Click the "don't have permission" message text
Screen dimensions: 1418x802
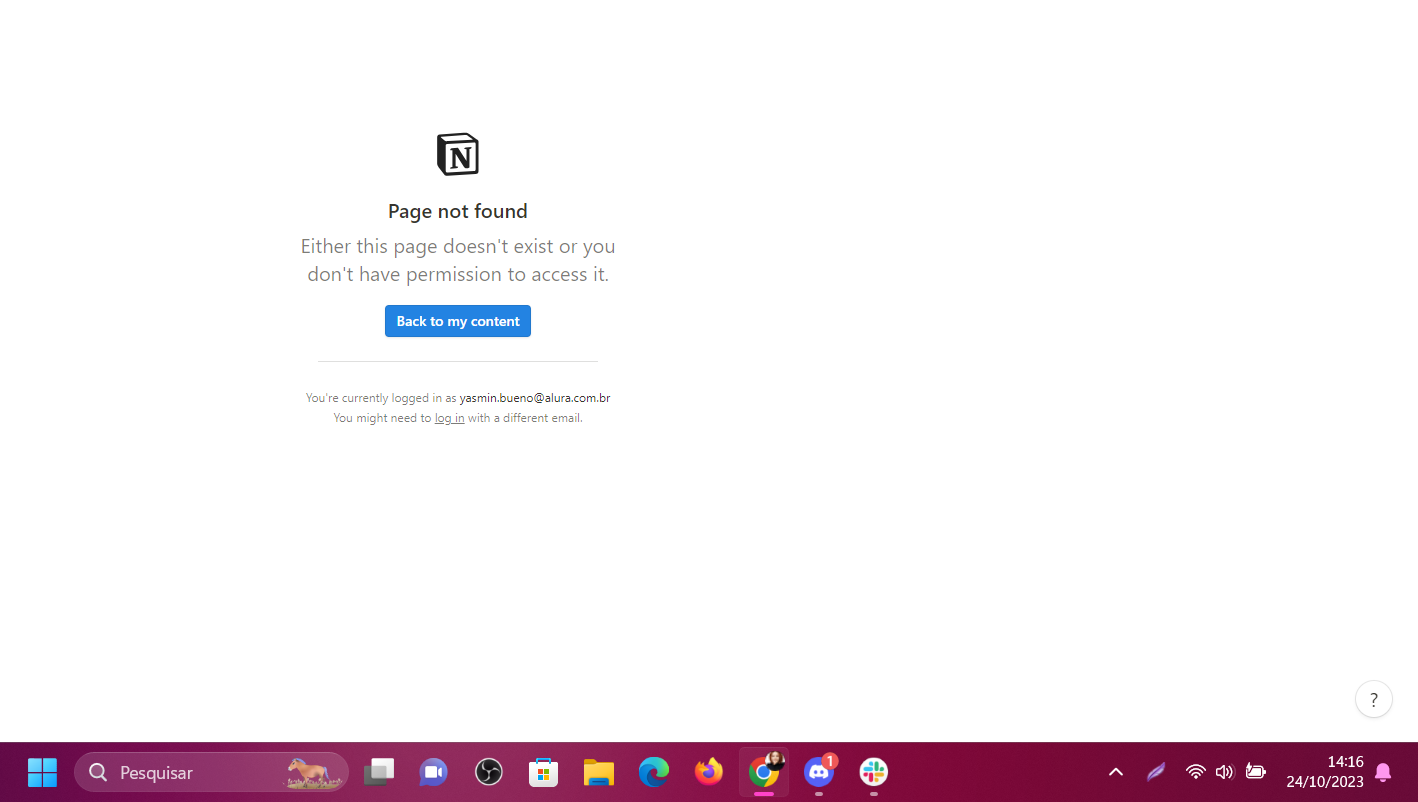pos(458,274)
